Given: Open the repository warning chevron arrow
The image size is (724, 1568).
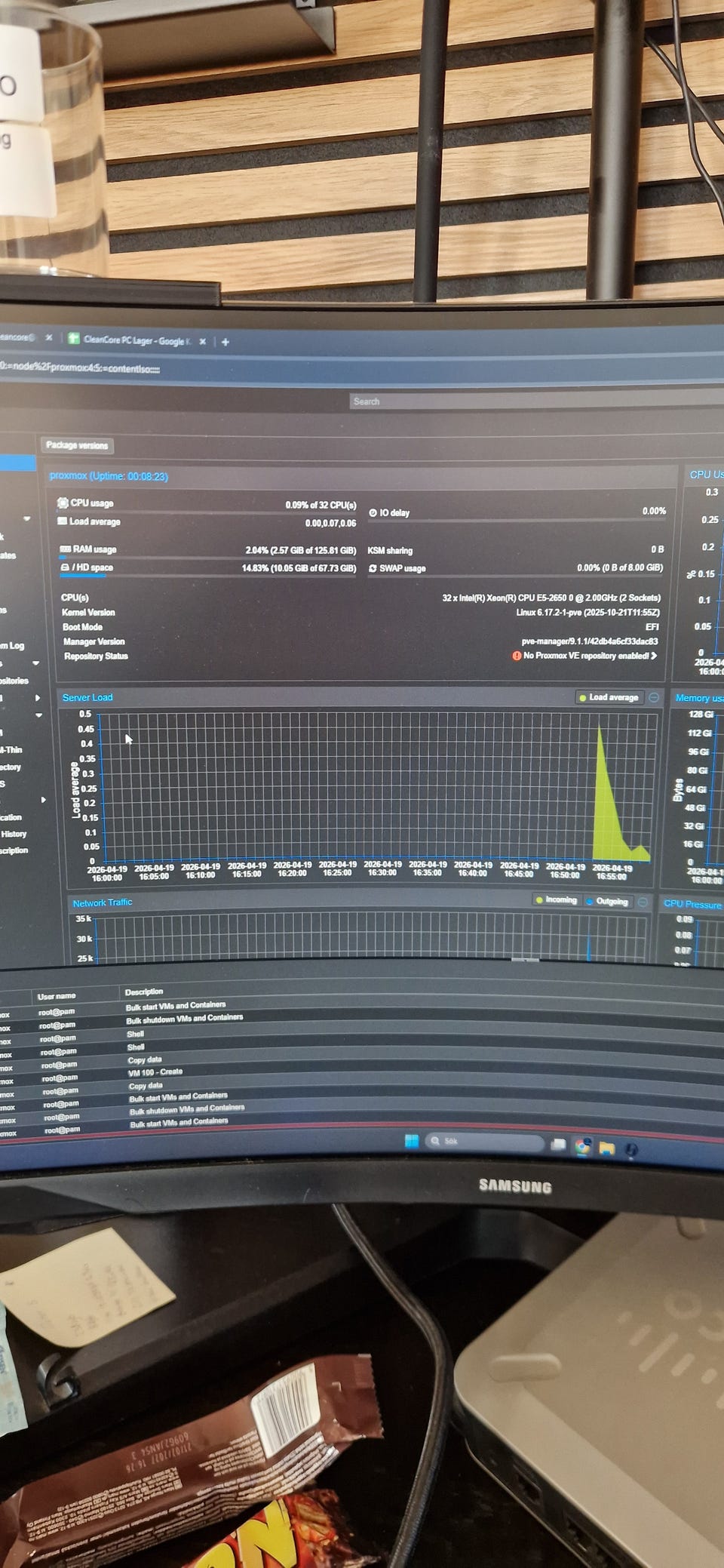Looking at the screenshot, I should [654, 656].
